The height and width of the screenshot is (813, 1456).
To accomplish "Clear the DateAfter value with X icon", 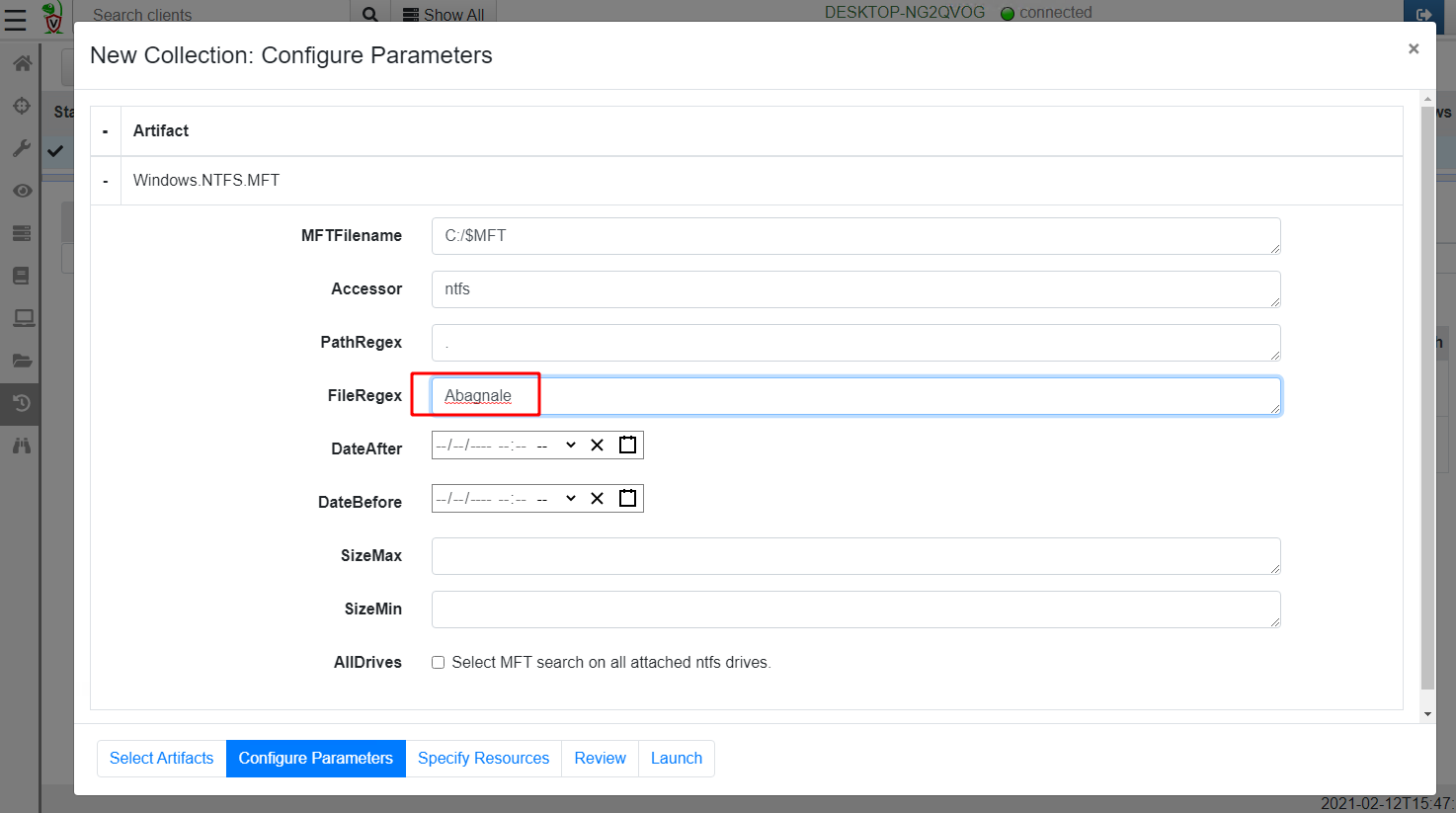I will coord(597,446).
